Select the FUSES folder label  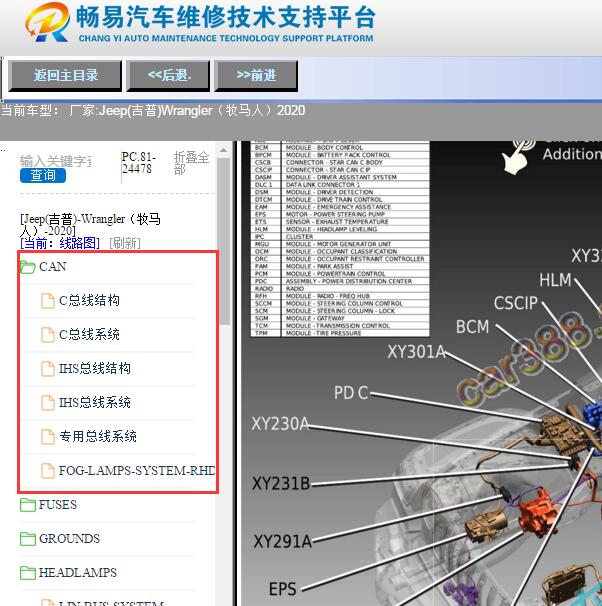pos(58,505)
